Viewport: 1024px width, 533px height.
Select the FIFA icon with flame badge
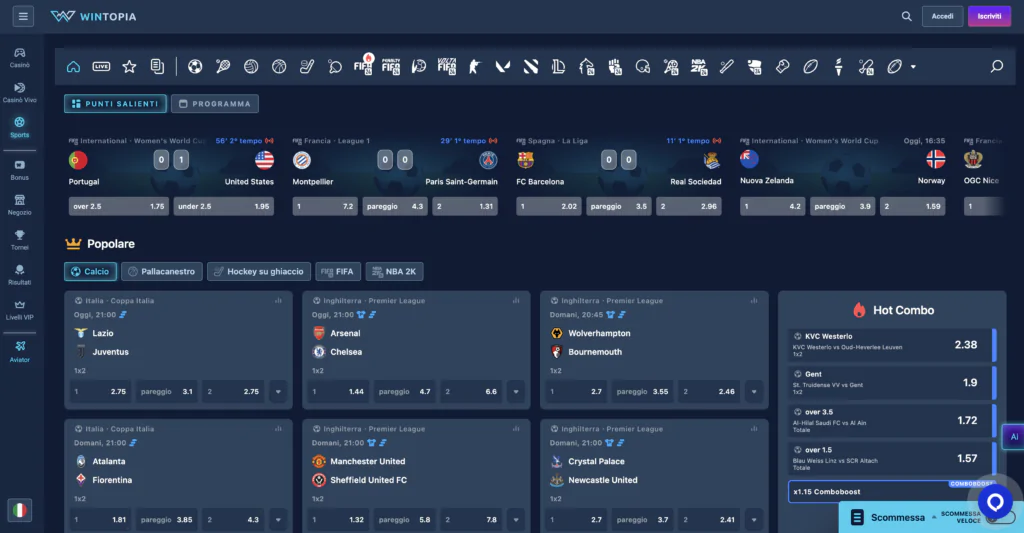click(363, 65)
